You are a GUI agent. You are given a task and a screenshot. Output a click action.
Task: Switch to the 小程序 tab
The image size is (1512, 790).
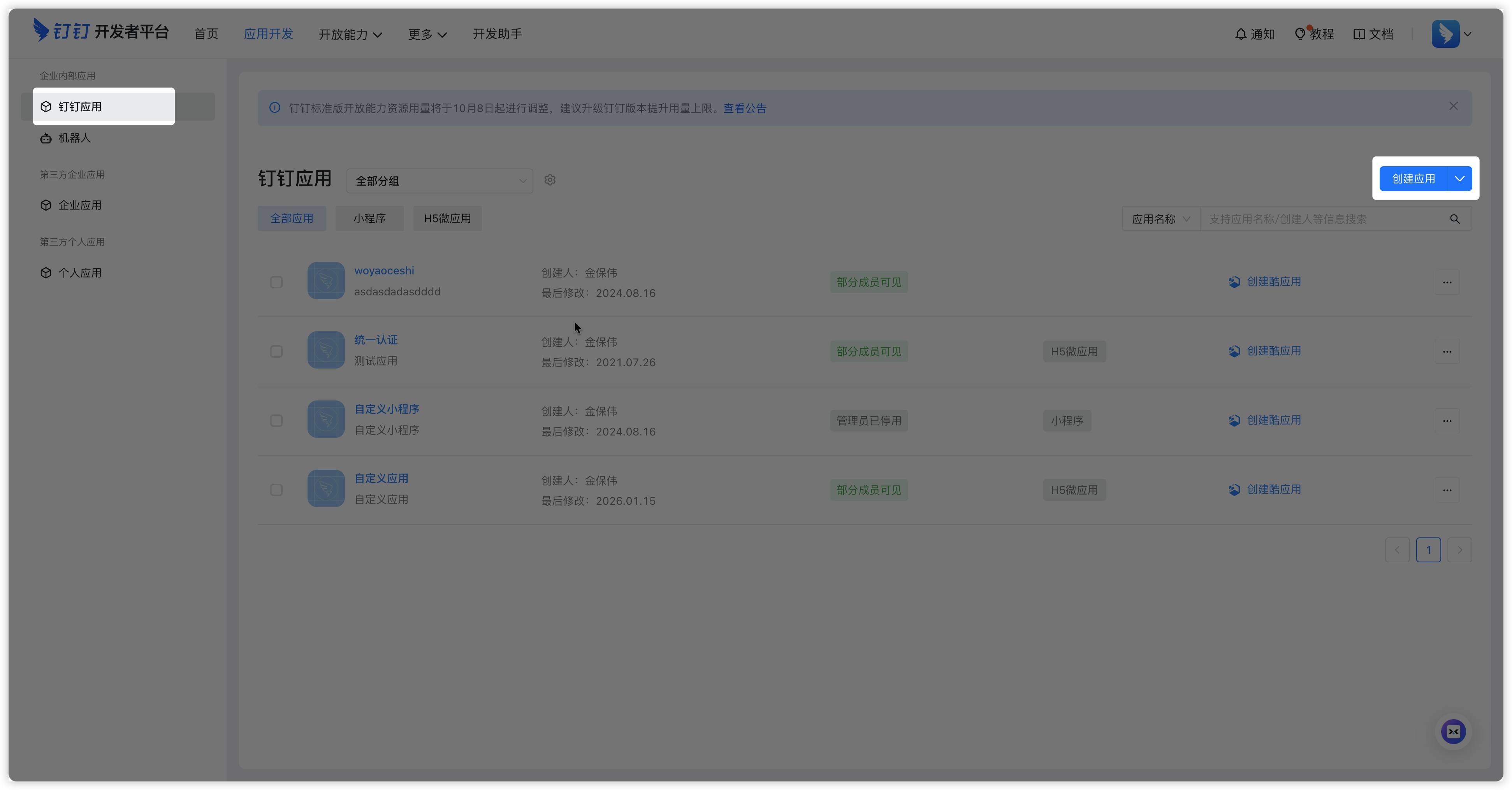(369, 218)
